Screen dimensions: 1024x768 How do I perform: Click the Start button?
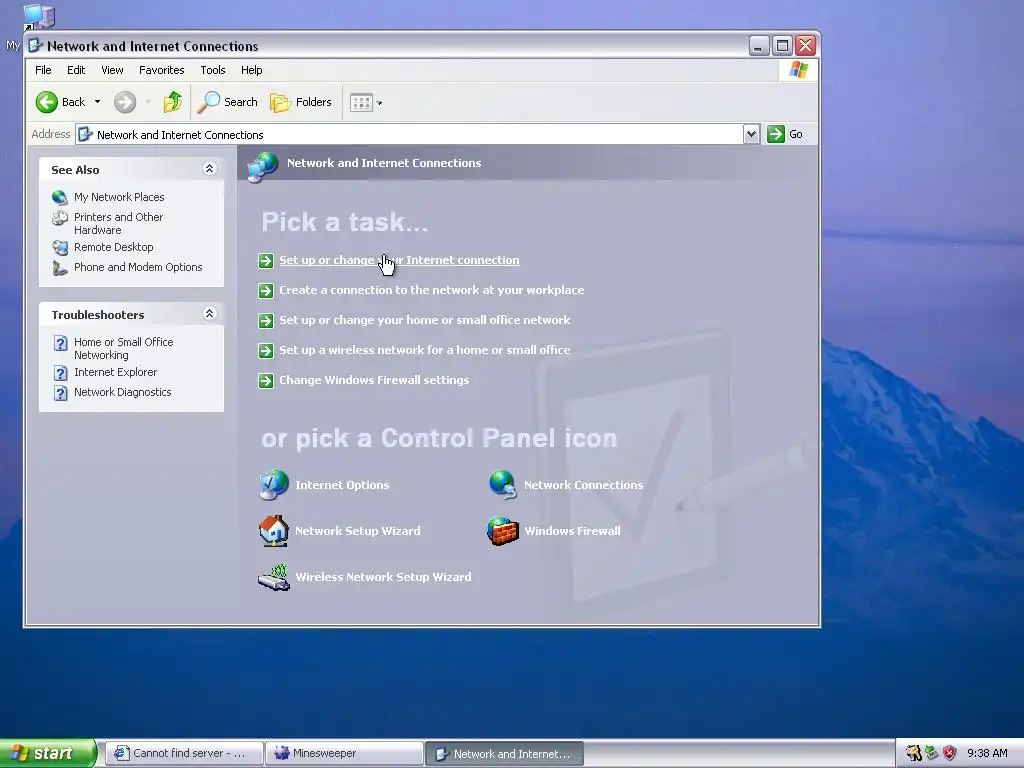point(47,753)
